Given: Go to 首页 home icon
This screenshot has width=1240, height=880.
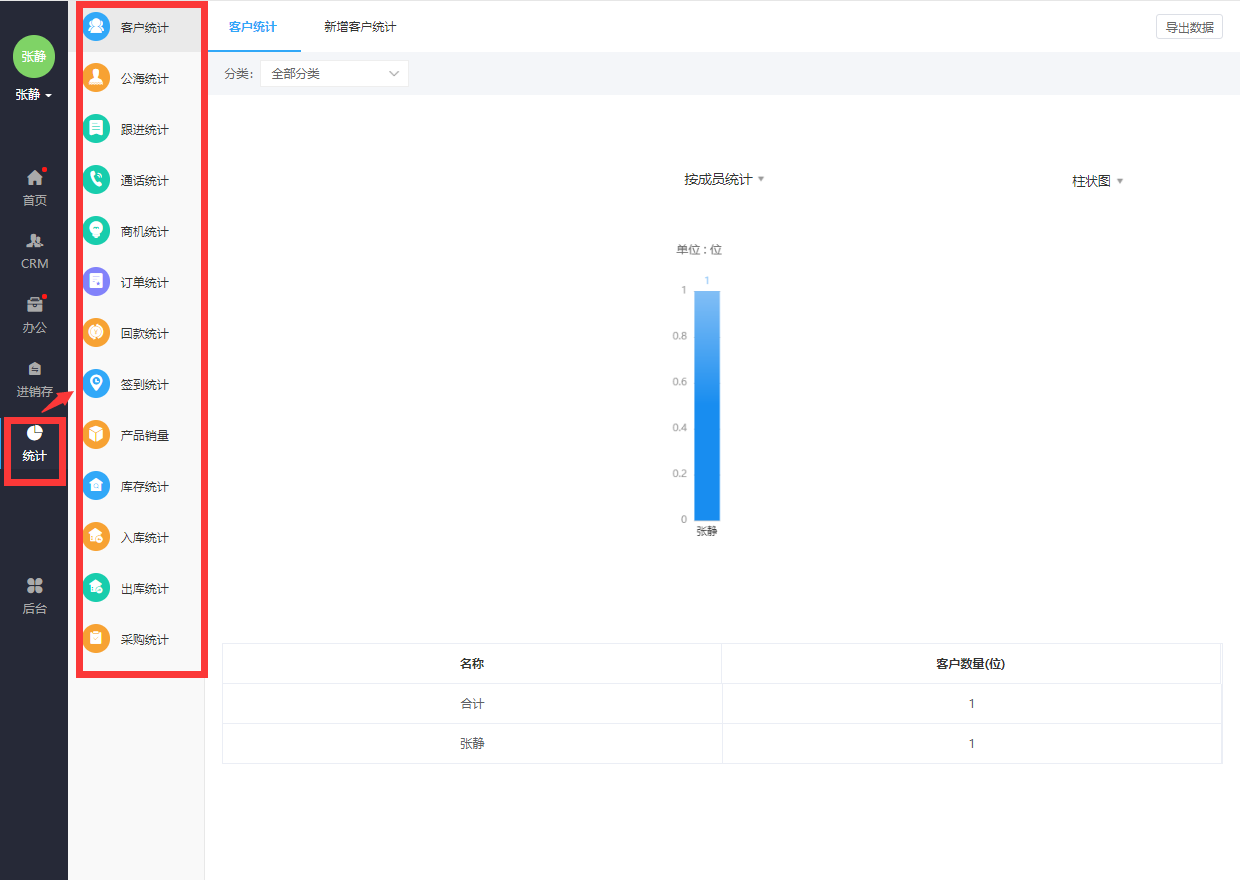Looking at the screenshot, I should [x=35, y=178].
